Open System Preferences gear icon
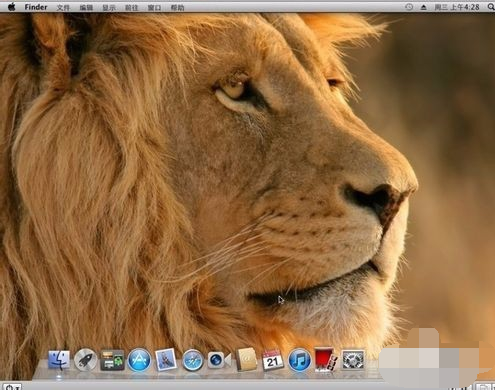Viewport: 495px width, 391px height. 353,360
